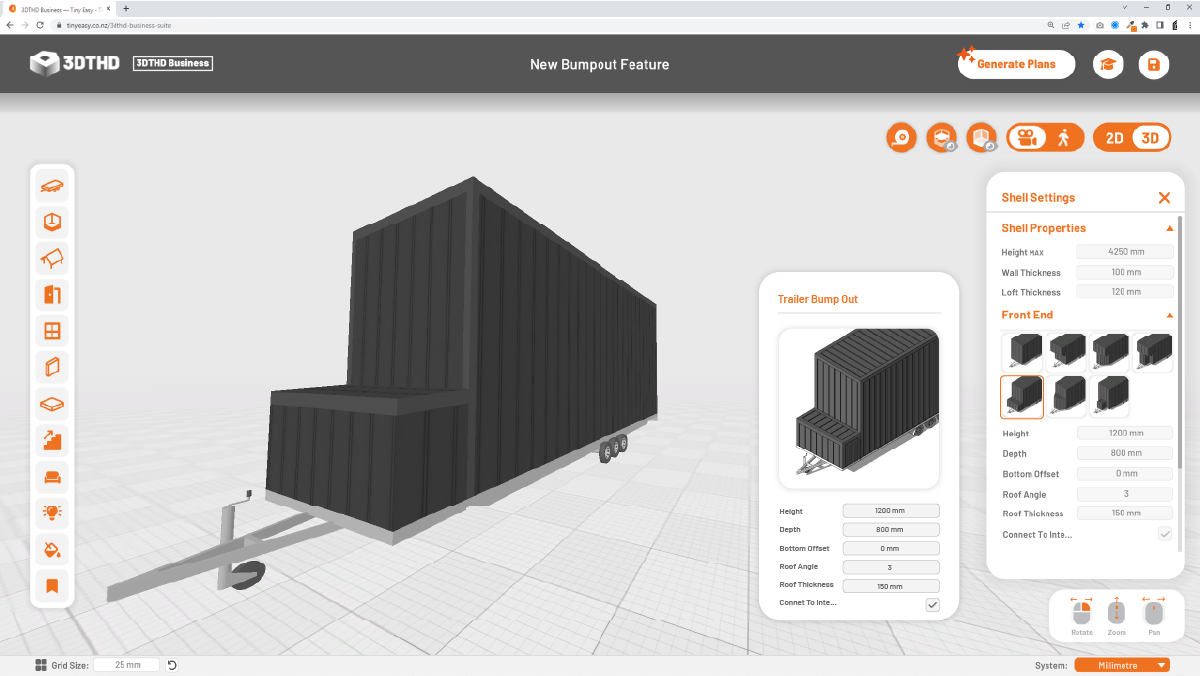Switch to 3D view
The width and height of the screenshot is (1200, 676).
1151,138
